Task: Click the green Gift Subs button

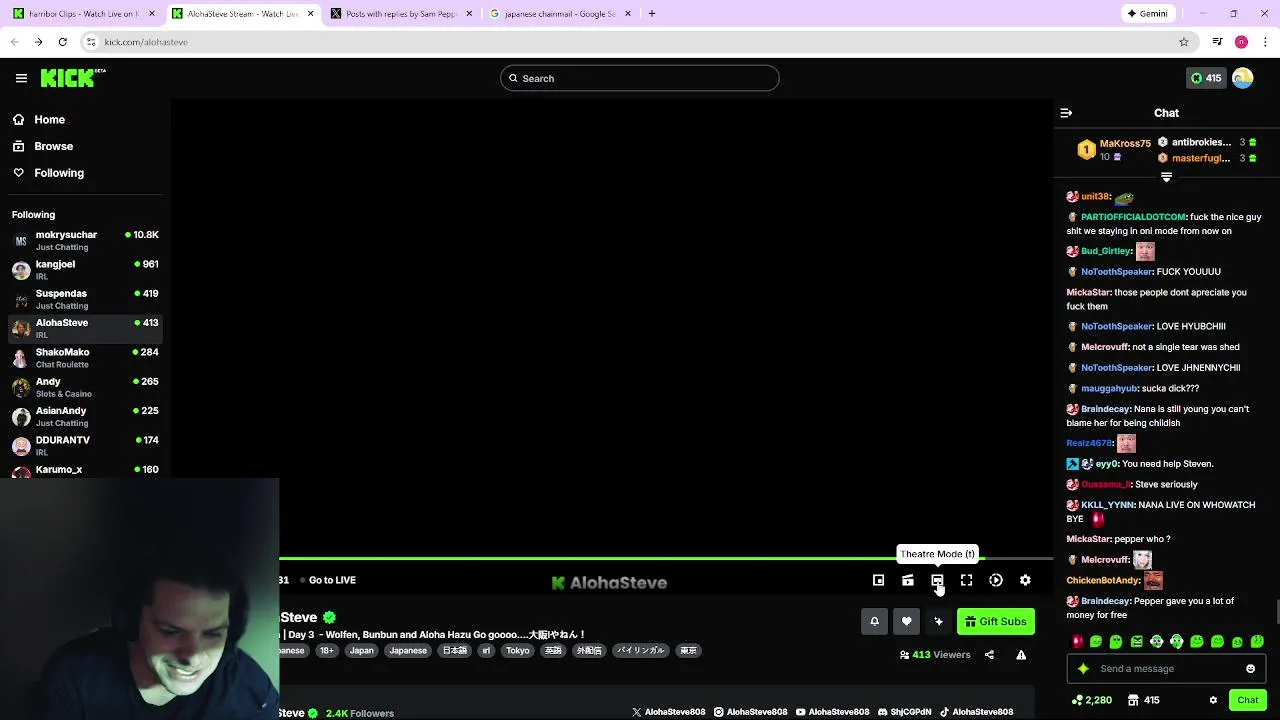Action: tap(996, 621)
